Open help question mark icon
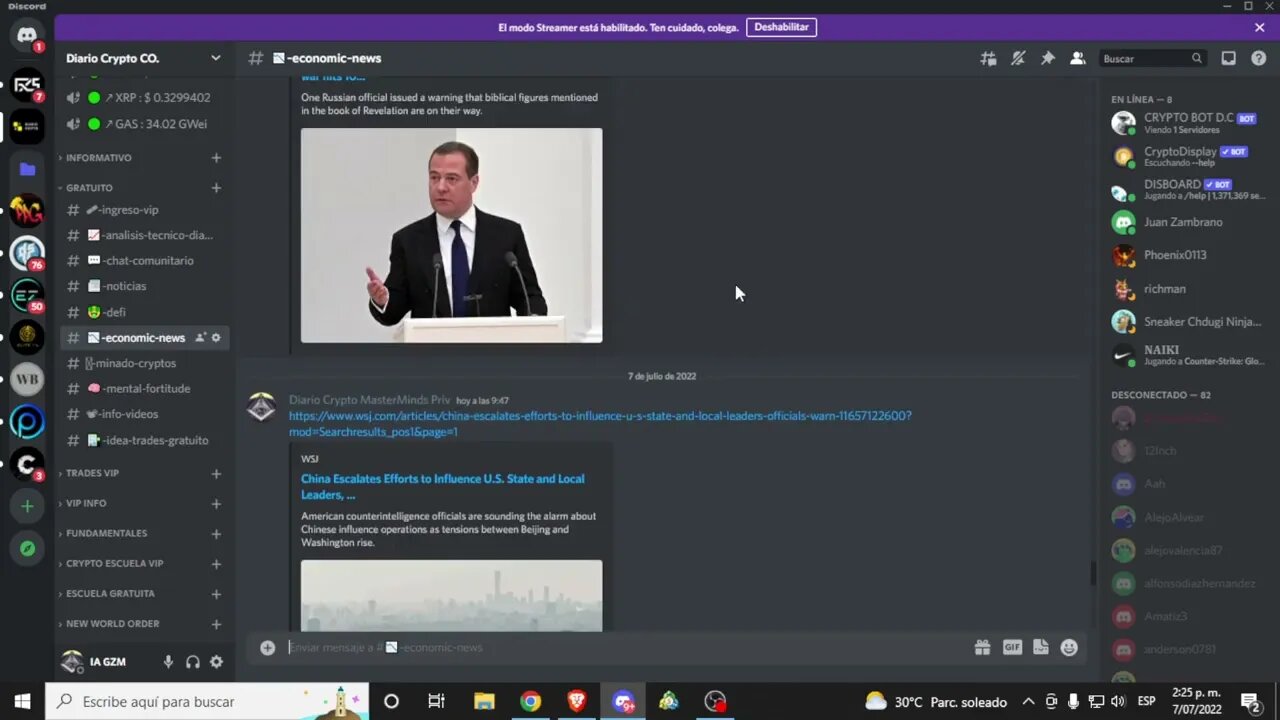The width and height of the screenshot is (1280, 720). 1259,58
